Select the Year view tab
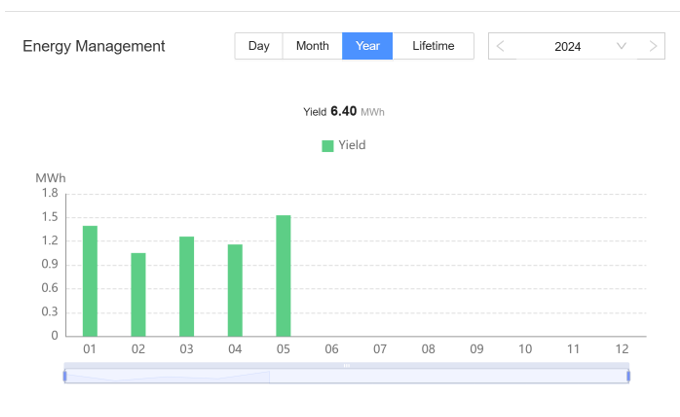This screenshot has width=680, height=417. coord(367,46)
